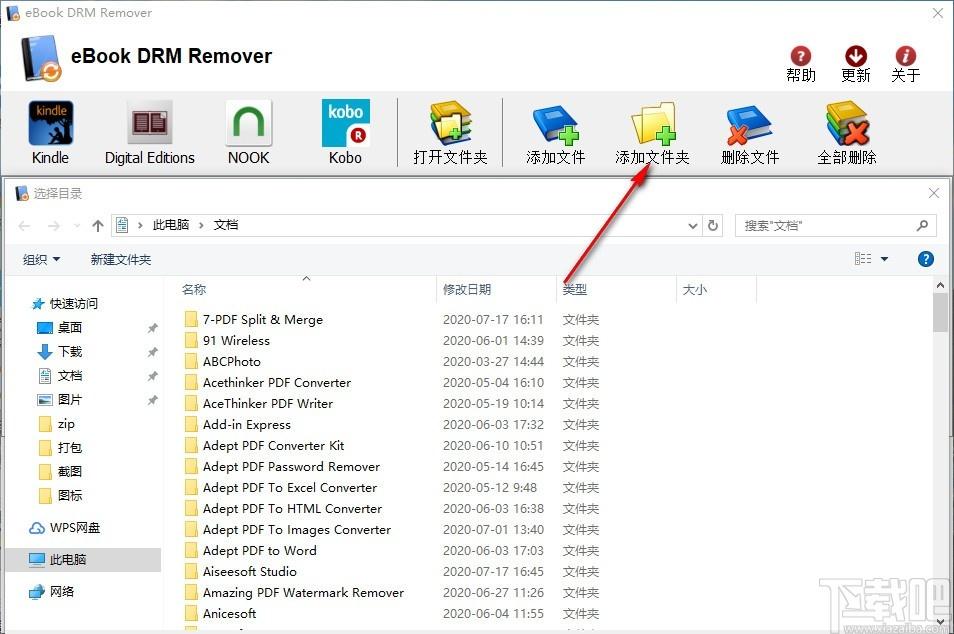954x634 pixels.
Task: Select WPS网盘 in the sidebar
Action: click(x=64, y=528)
